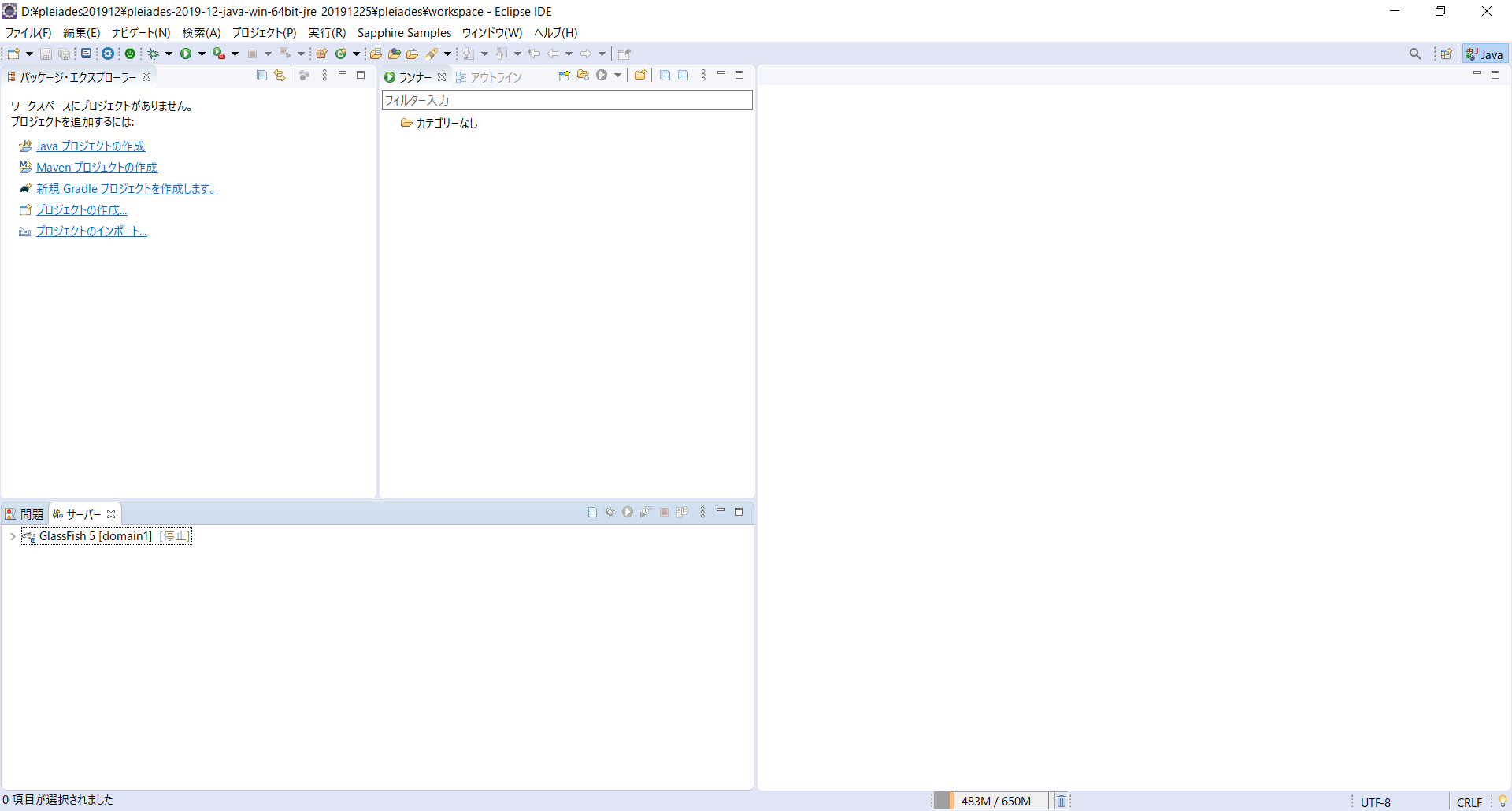Click the New wizard icon in main toolbar
Image resolution: width=1512 pixels, height=811 pixels.
click(x=14, y=54)
